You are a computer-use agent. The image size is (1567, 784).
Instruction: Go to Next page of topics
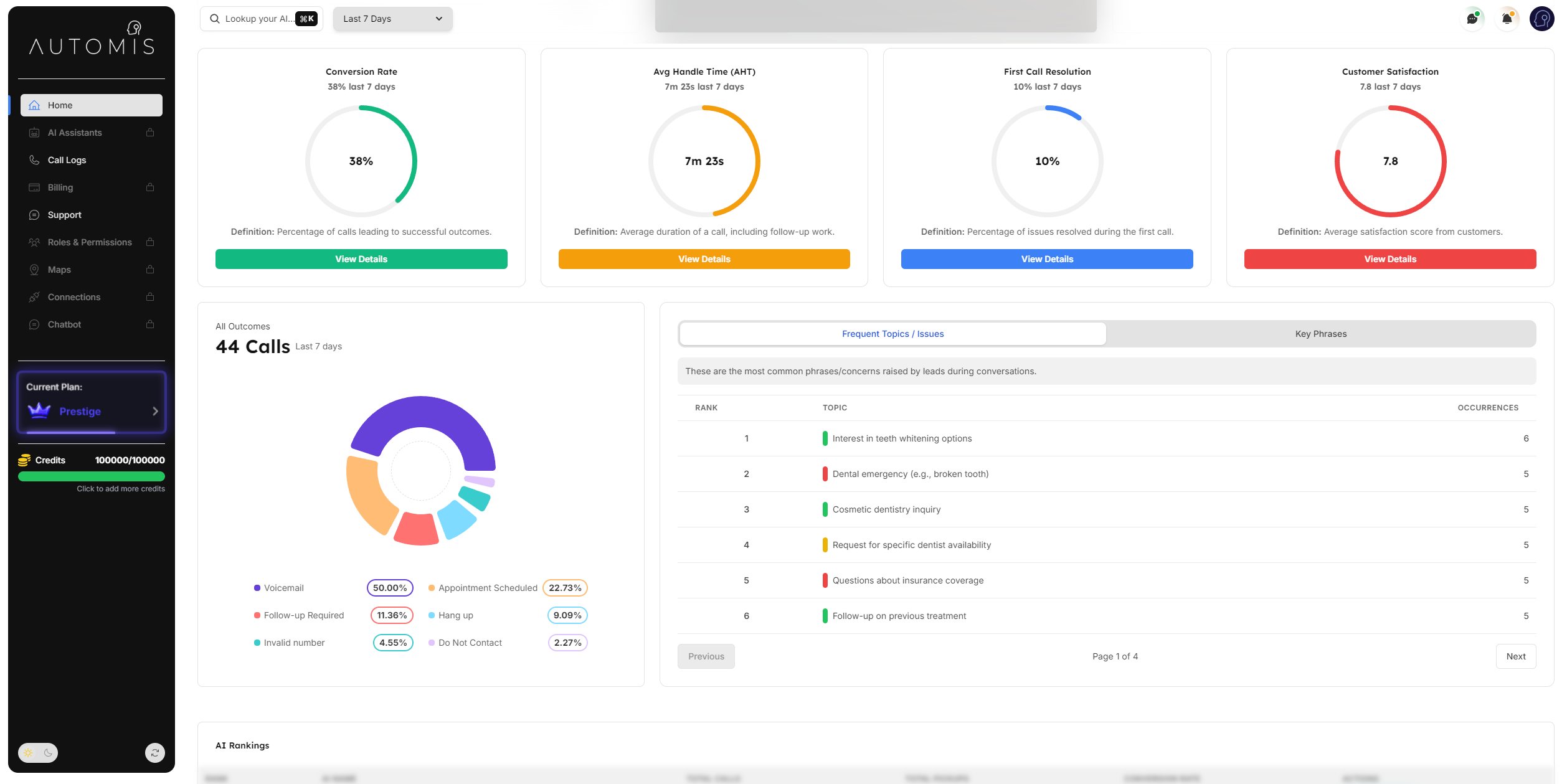click(1516, 656)
